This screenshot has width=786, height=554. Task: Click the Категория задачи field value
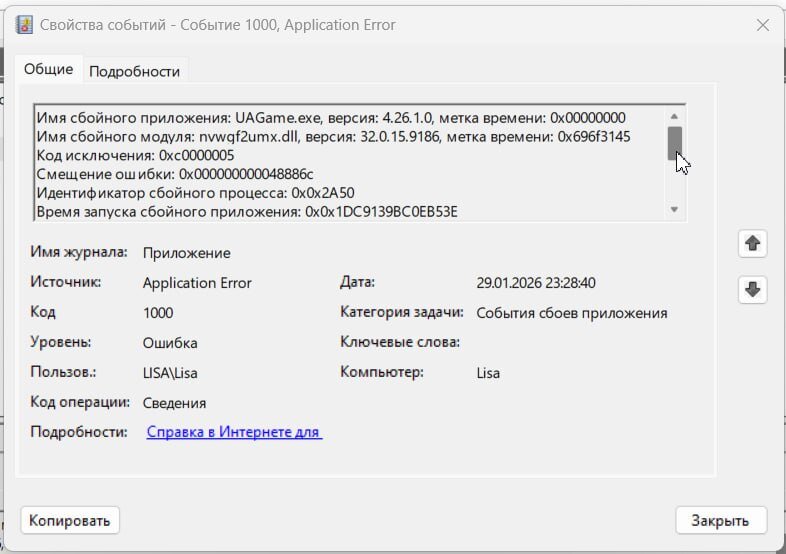[571, 313]
